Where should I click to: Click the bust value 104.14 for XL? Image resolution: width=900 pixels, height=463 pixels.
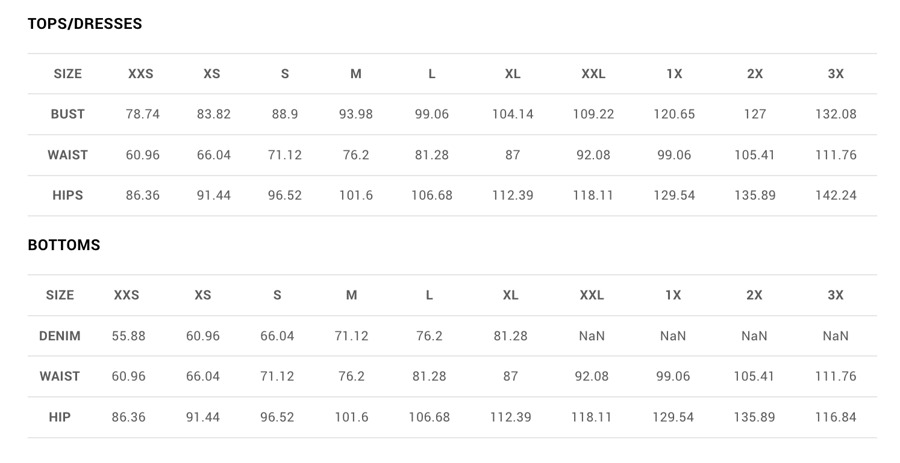click(x=513, y=114)
